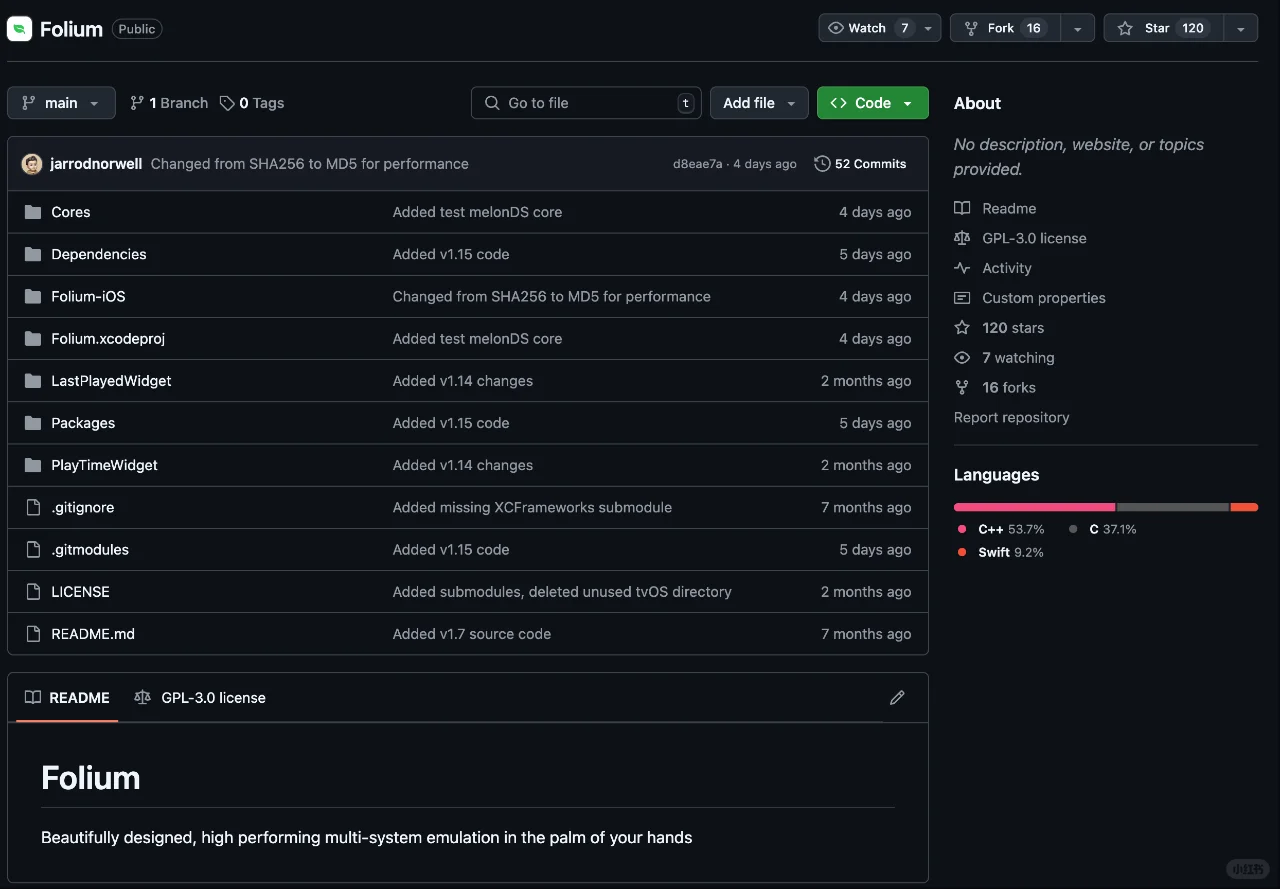Open the 52 Commits history

(860, 164)
